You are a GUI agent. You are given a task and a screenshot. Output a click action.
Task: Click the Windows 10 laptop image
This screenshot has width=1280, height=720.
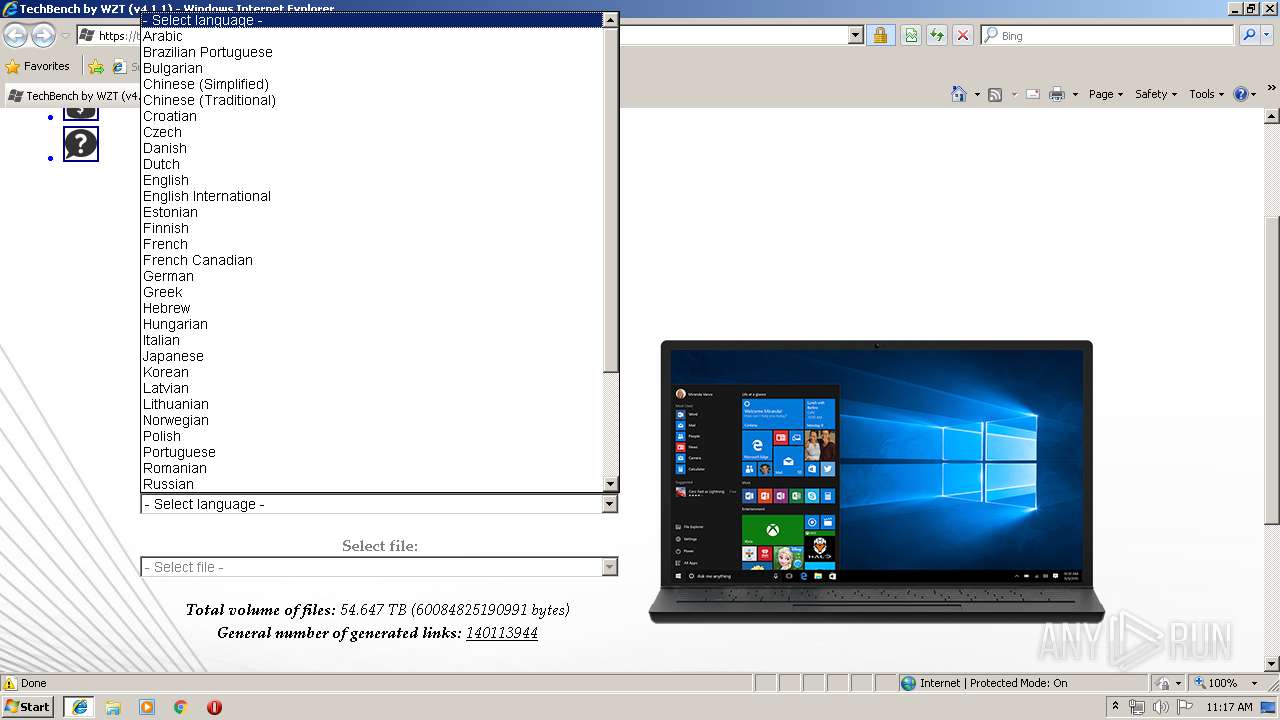[x=877, y=482]
